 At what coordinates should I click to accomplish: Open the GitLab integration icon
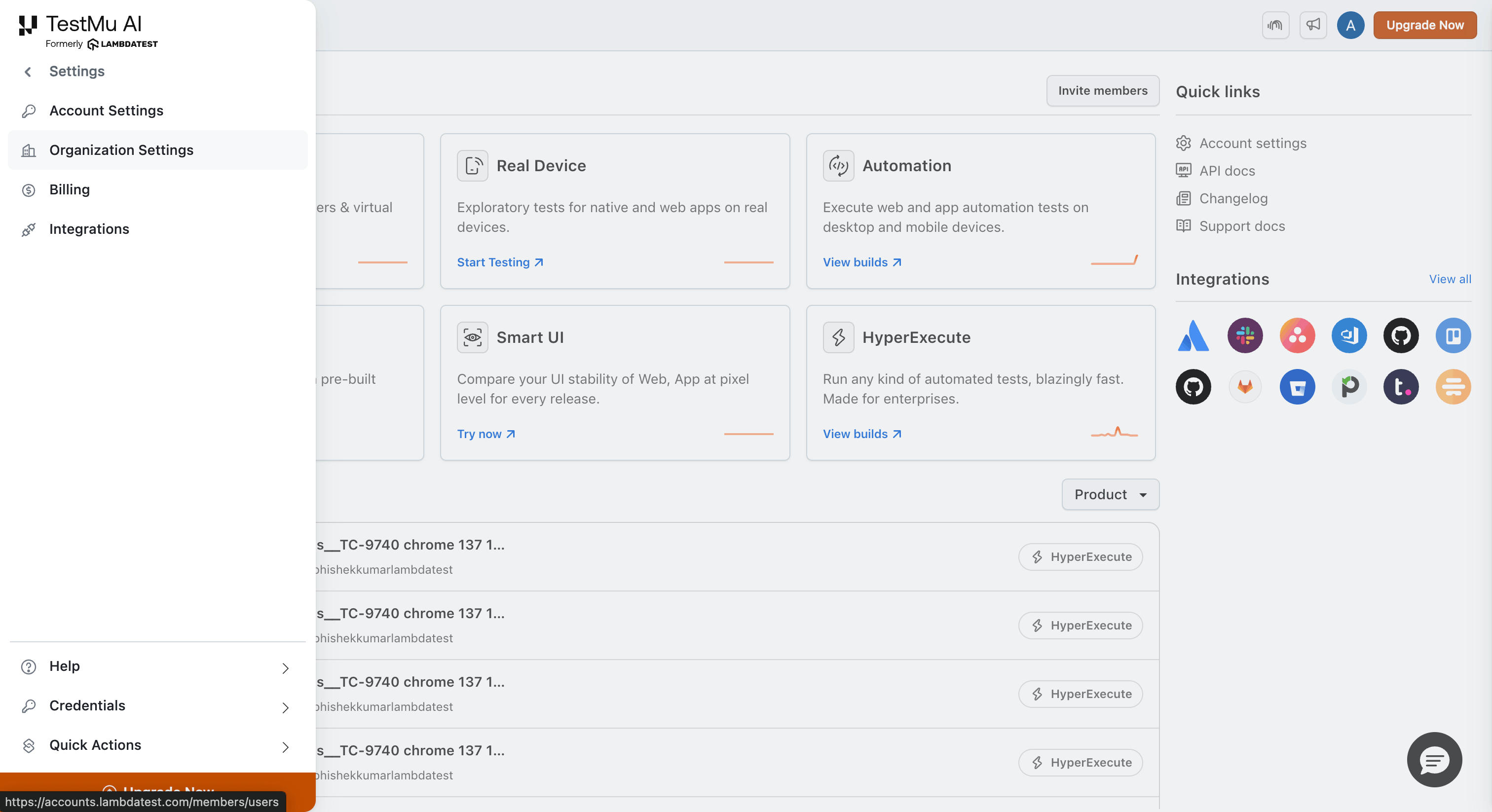pos(1245,386)
